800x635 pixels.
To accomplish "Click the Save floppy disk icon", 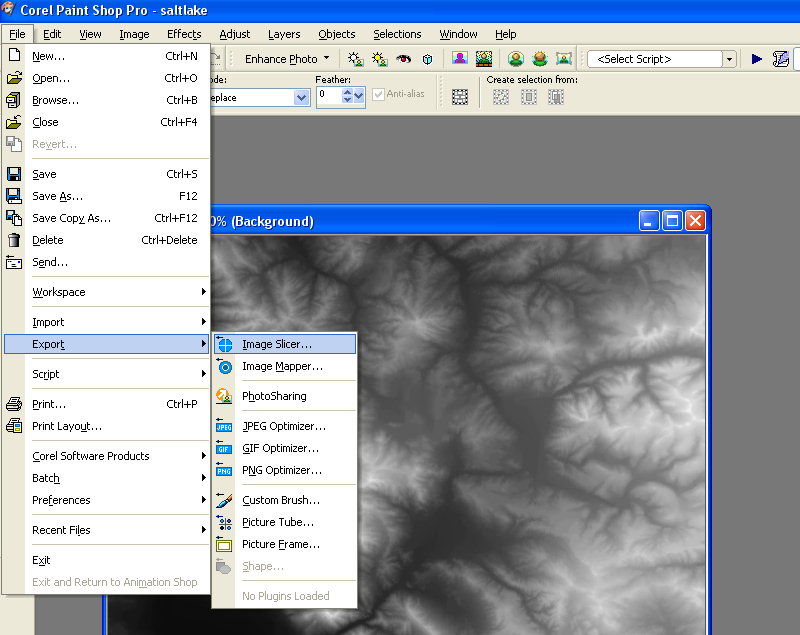I will tap(14, 174).
